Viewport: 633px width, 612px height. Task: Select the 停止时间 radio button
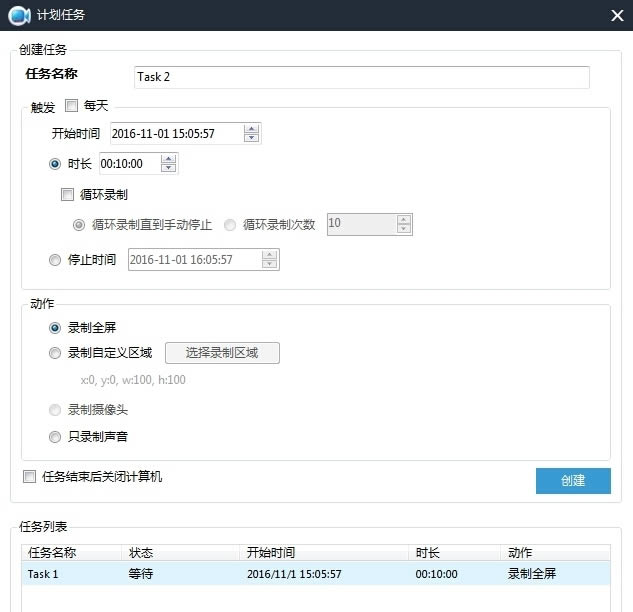(x=55, y=260)
